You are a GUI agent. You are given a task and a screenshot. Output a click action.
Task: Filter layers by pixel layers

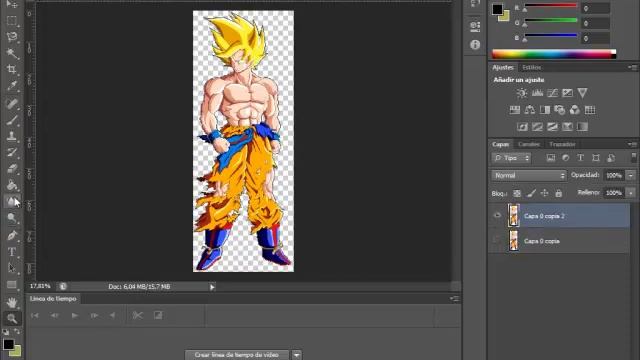point(551,158)
